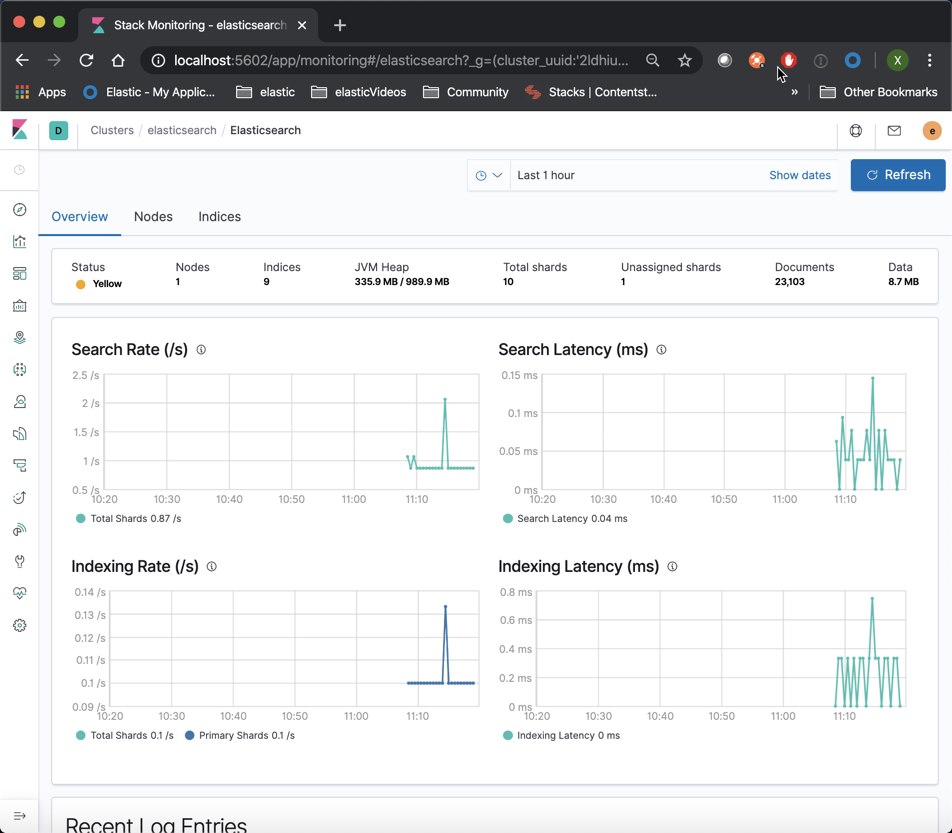Click the localhost address bar
Image resolution: width=952 pixels, height=833 pixels.
pyautogui.click(x=401, y=60)
